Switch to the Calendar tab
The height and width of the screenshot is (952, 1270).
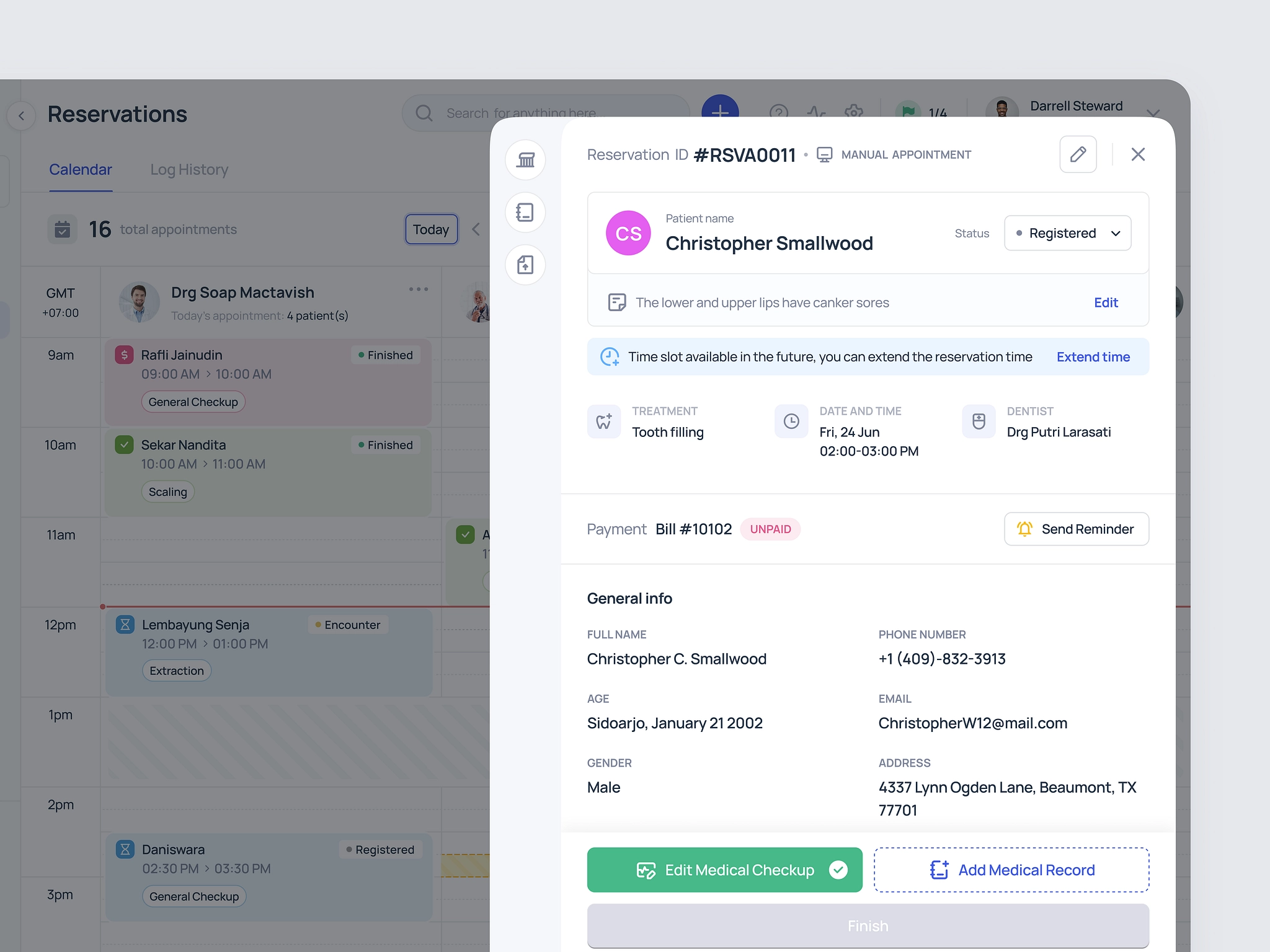[81, 169]
